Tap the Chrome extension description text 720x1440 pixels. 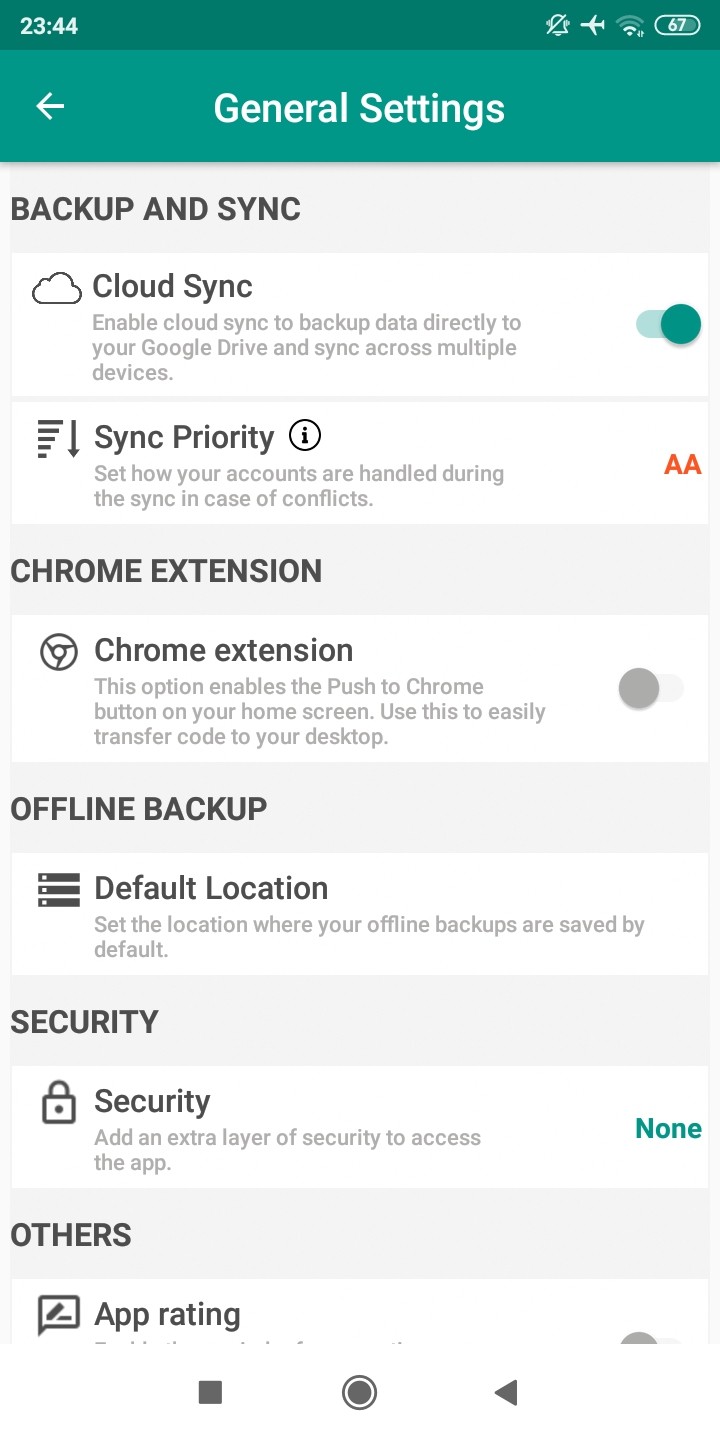click(319, 711)
